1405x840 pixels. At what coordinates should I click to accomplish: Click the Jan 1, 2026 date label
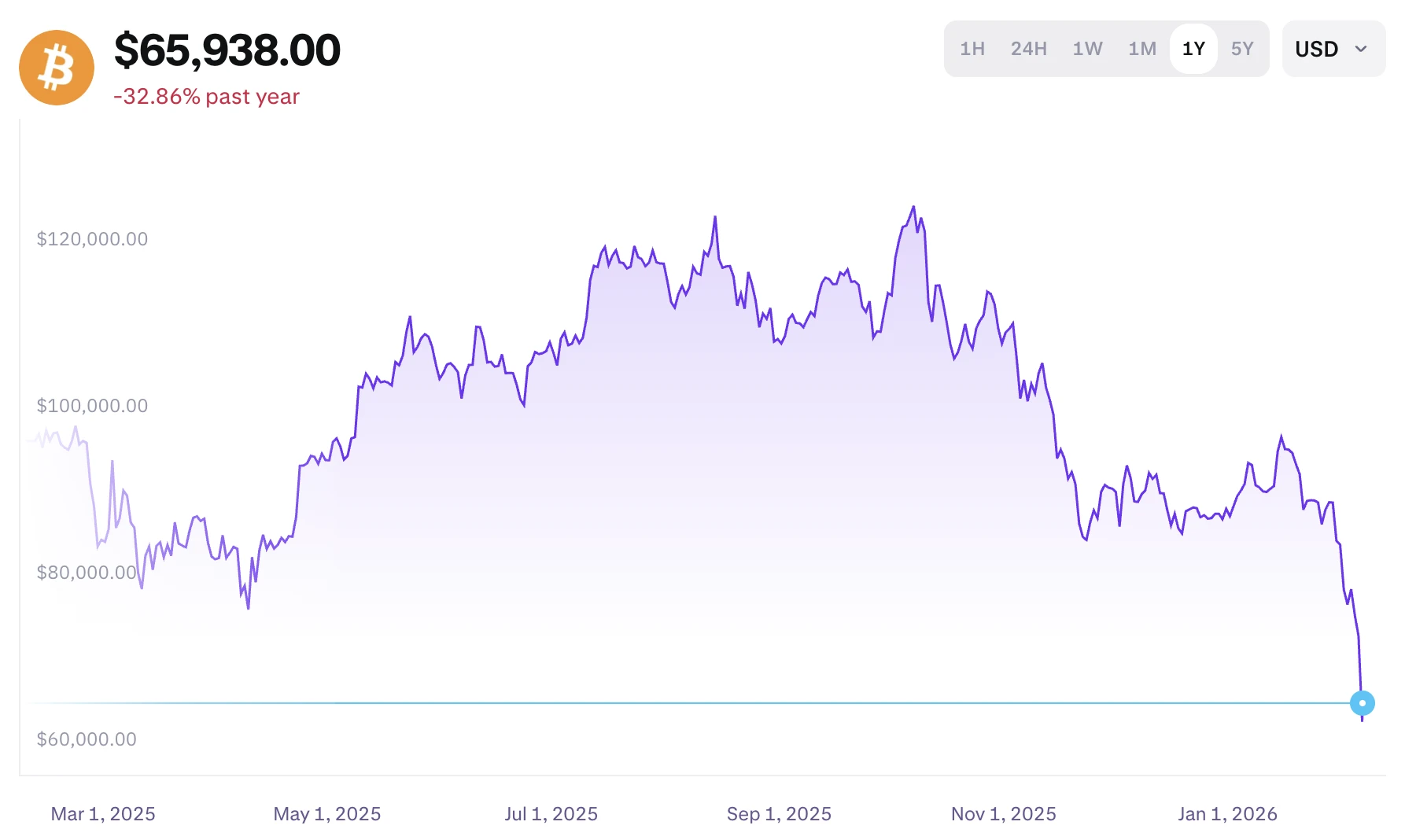tap(1227, 814)
